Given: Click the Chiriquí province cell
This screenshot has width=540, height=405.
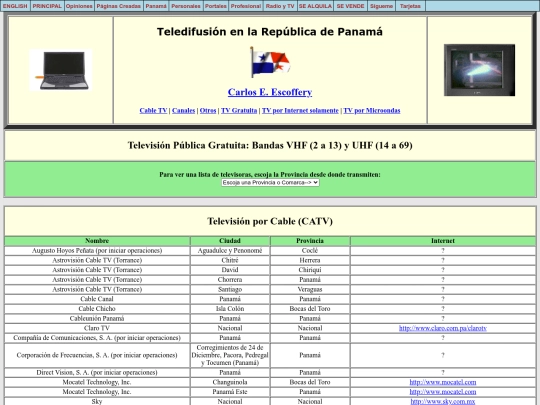Looking at the screenshot, I should click(x=310, y=270).
